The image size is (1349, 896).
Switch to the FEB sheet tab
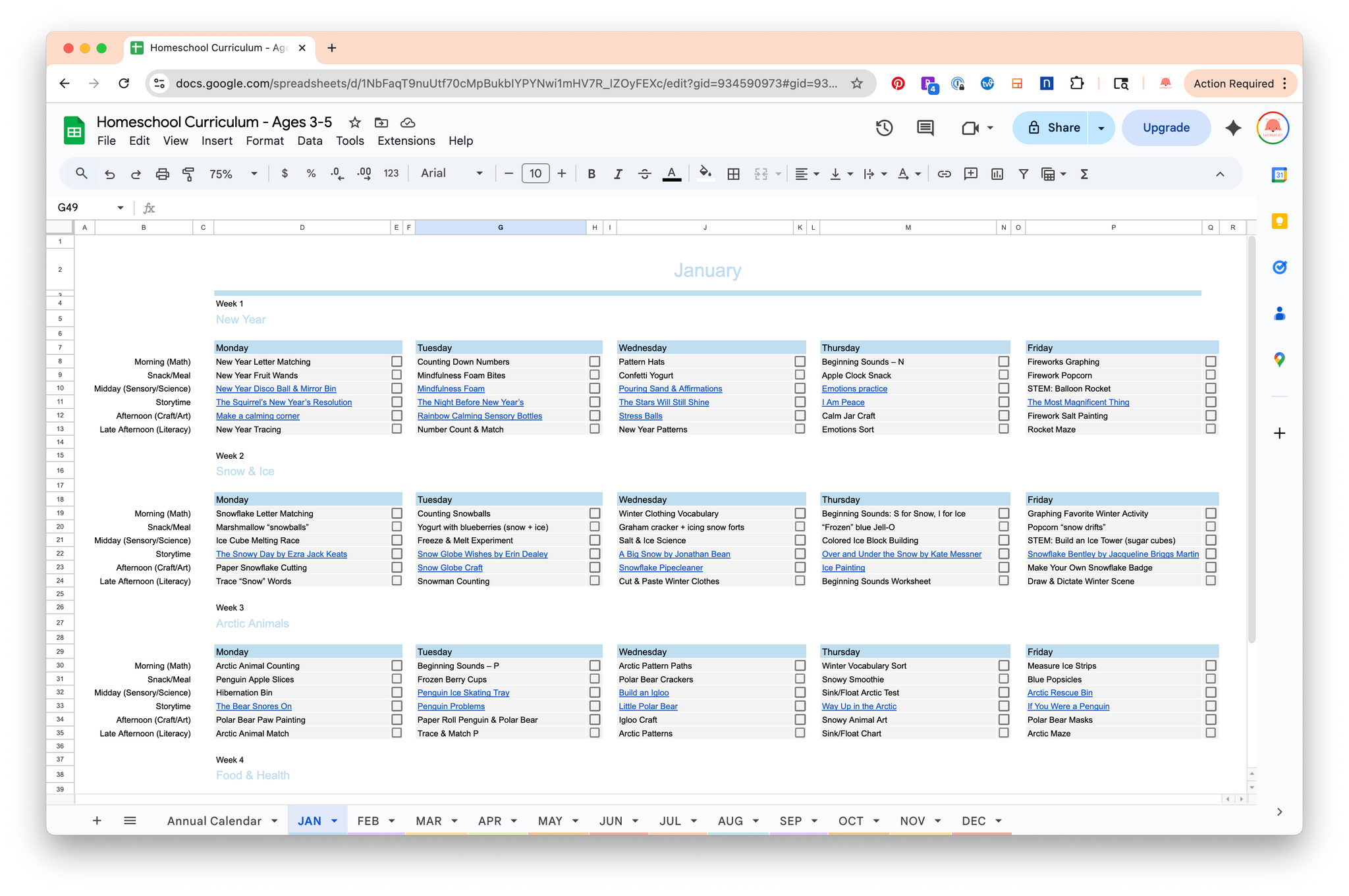coord(368,821)
